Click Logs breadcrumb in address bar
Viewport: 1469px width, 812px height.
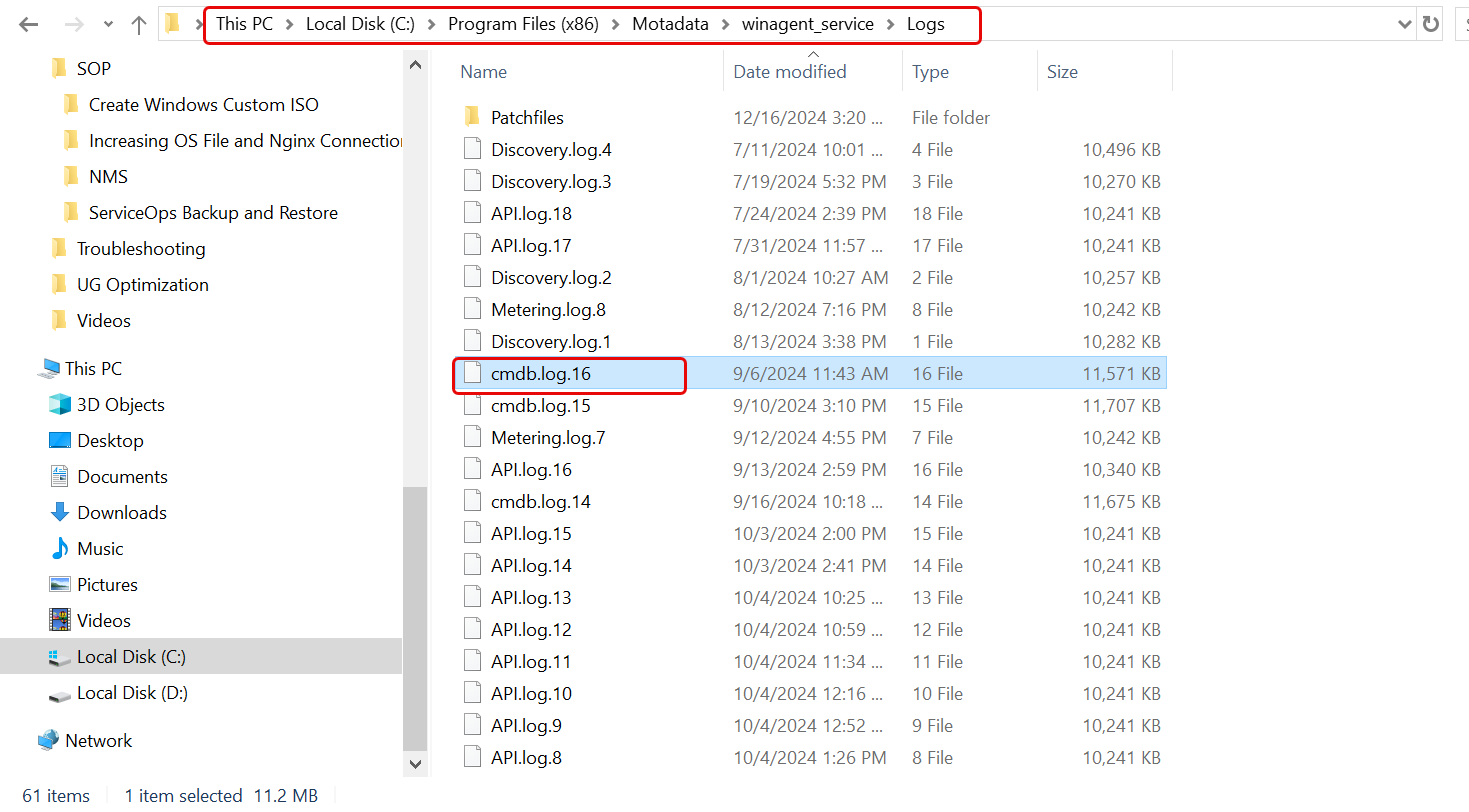click(925, 24)
